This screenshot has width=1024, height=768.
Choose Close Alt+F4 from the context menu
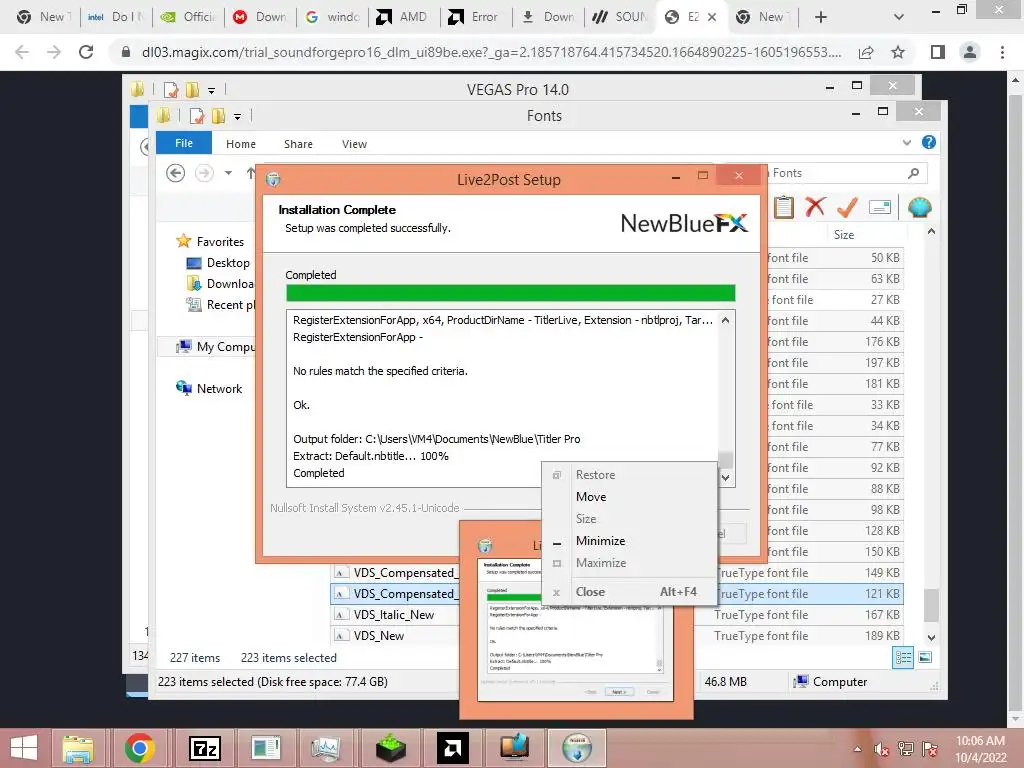coord(630,592)
